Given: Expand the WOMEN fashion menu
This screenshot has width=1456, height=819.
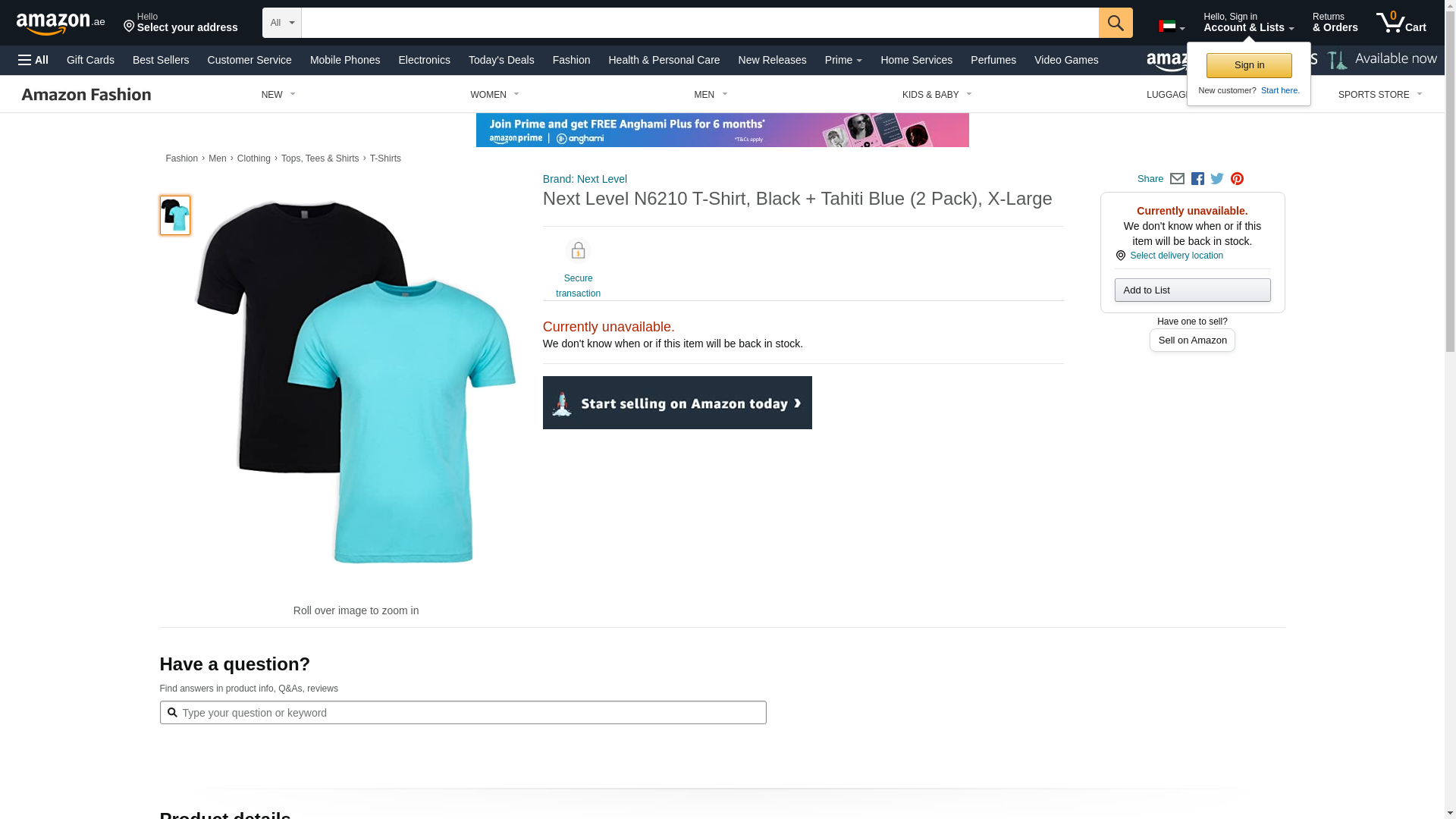Looking at the screenshot, I should coord(494,95).
